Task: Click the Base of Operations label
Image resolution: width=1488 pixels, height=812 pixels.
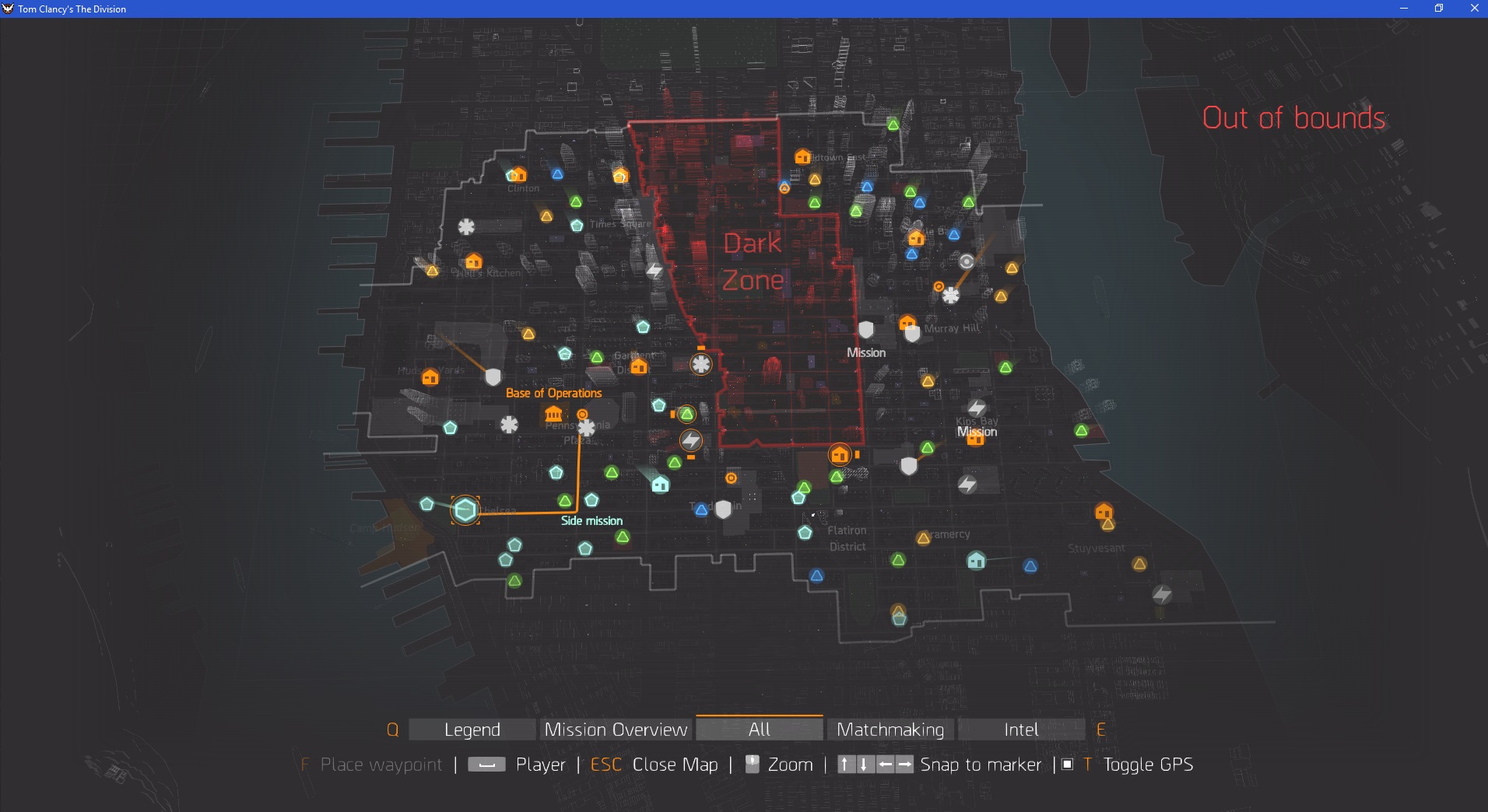Action: point(553,394)
